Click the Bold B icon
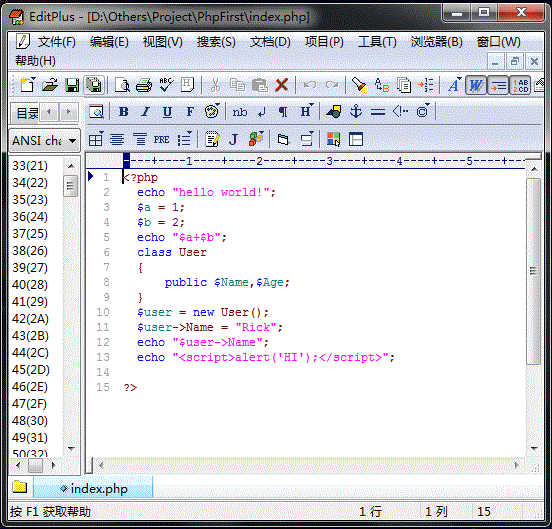This screenshot has width=552, height=529. pos(124,112)
